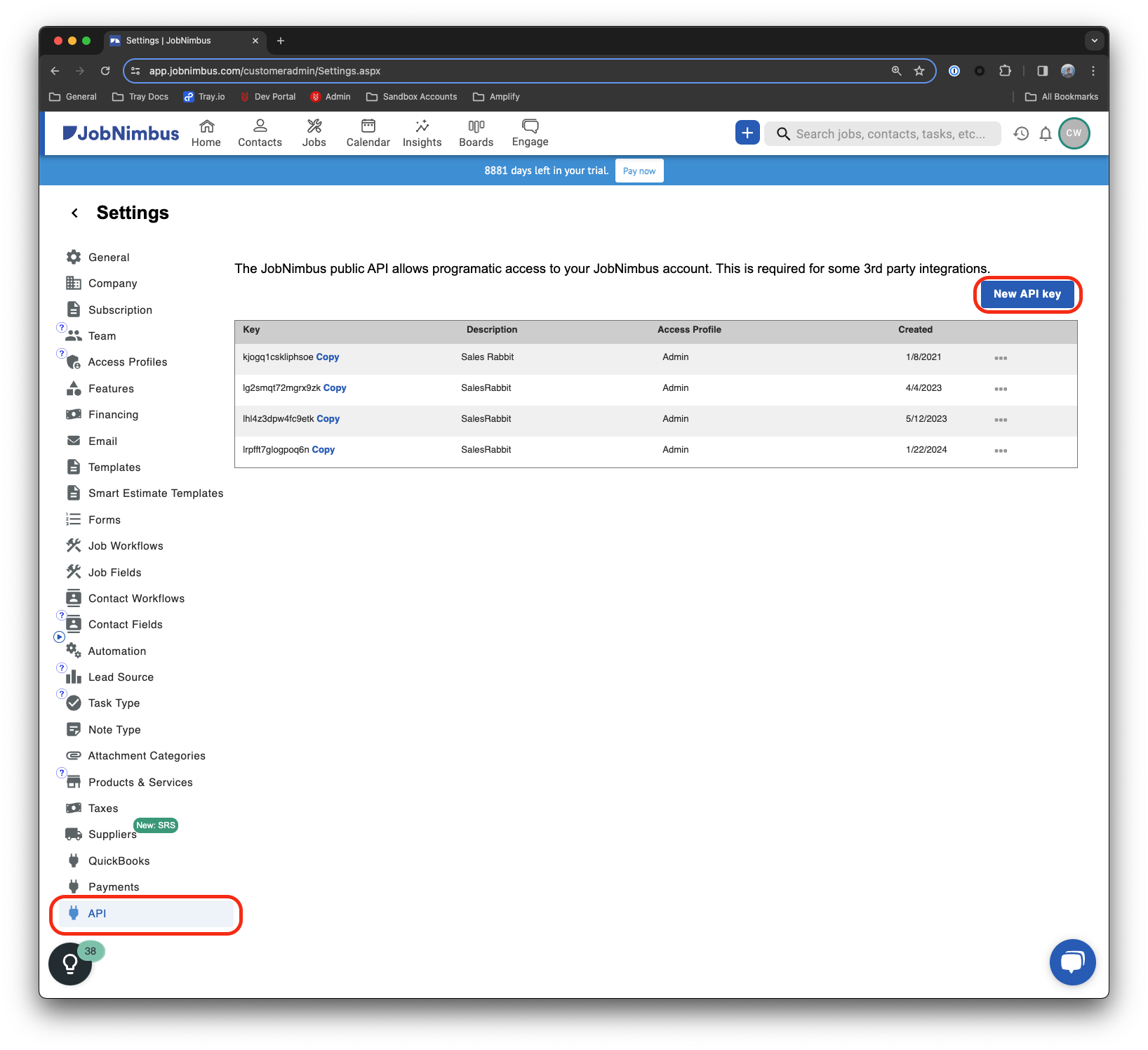Click the 5/12/2023 created date
The height and width of the screenshot is (1050, 1148).
tap(926, 419)
